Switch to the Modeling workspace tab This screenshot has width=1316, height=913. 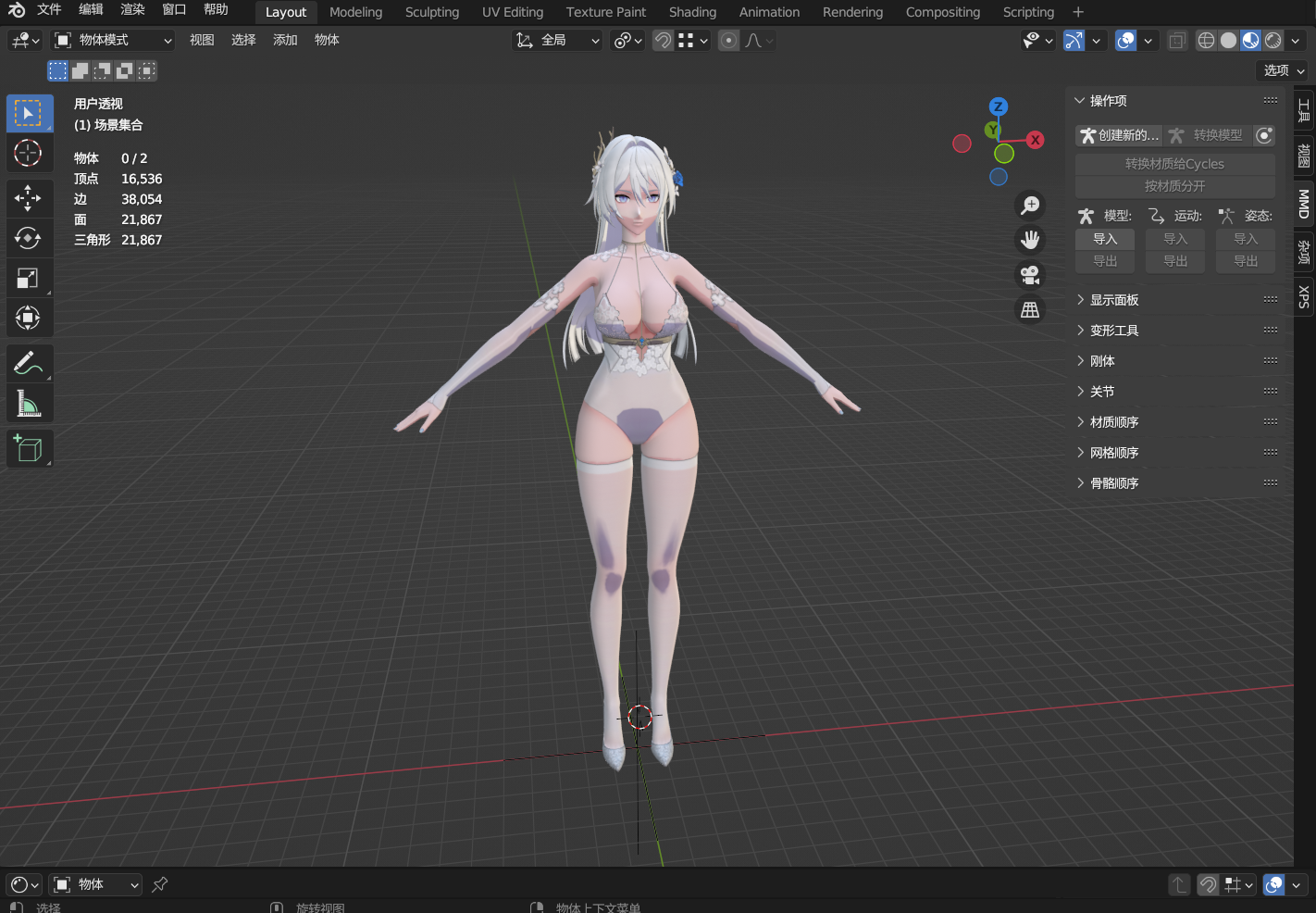(355, 12)
